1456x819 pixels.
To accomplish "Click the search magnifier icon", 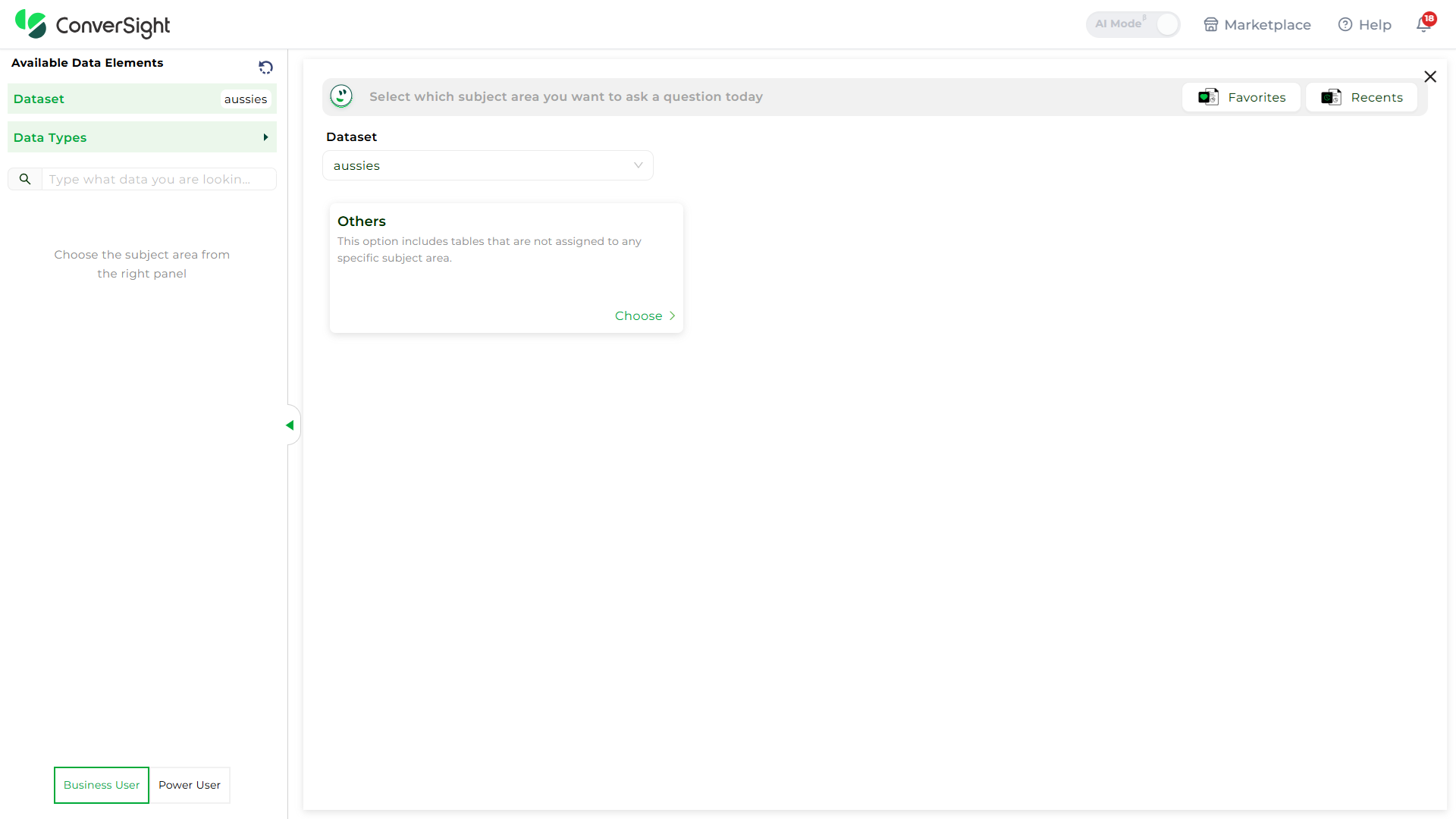I will [25, 179].
